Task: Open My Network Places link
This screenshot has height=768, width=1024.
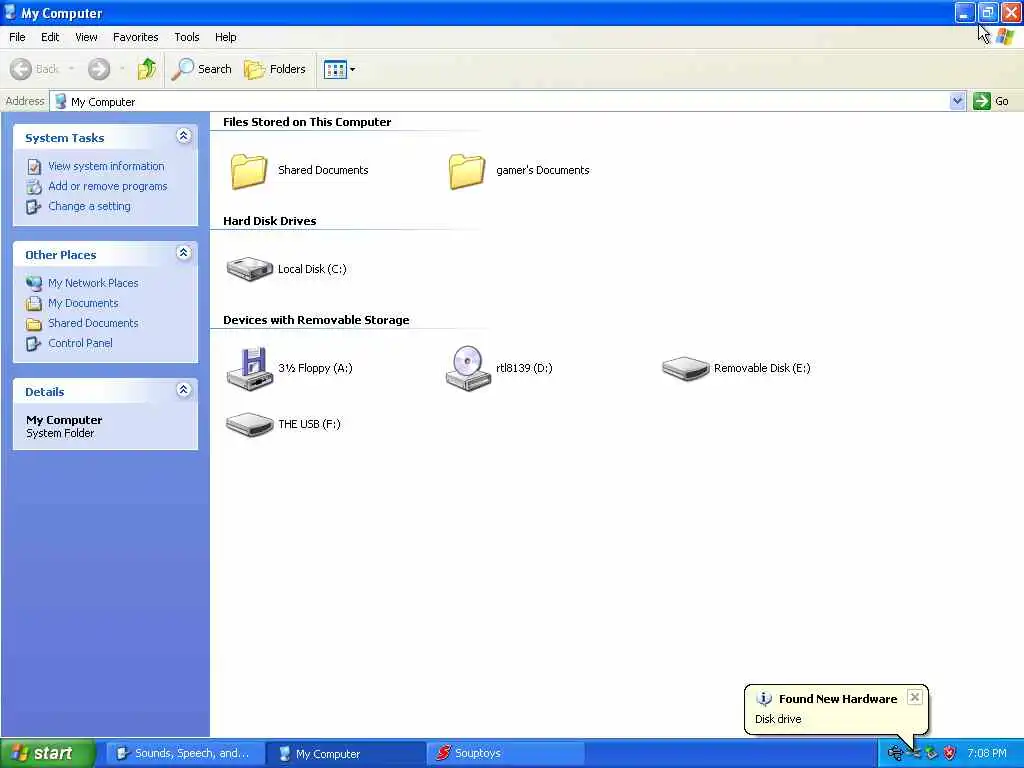Action: tap(93, 283)
